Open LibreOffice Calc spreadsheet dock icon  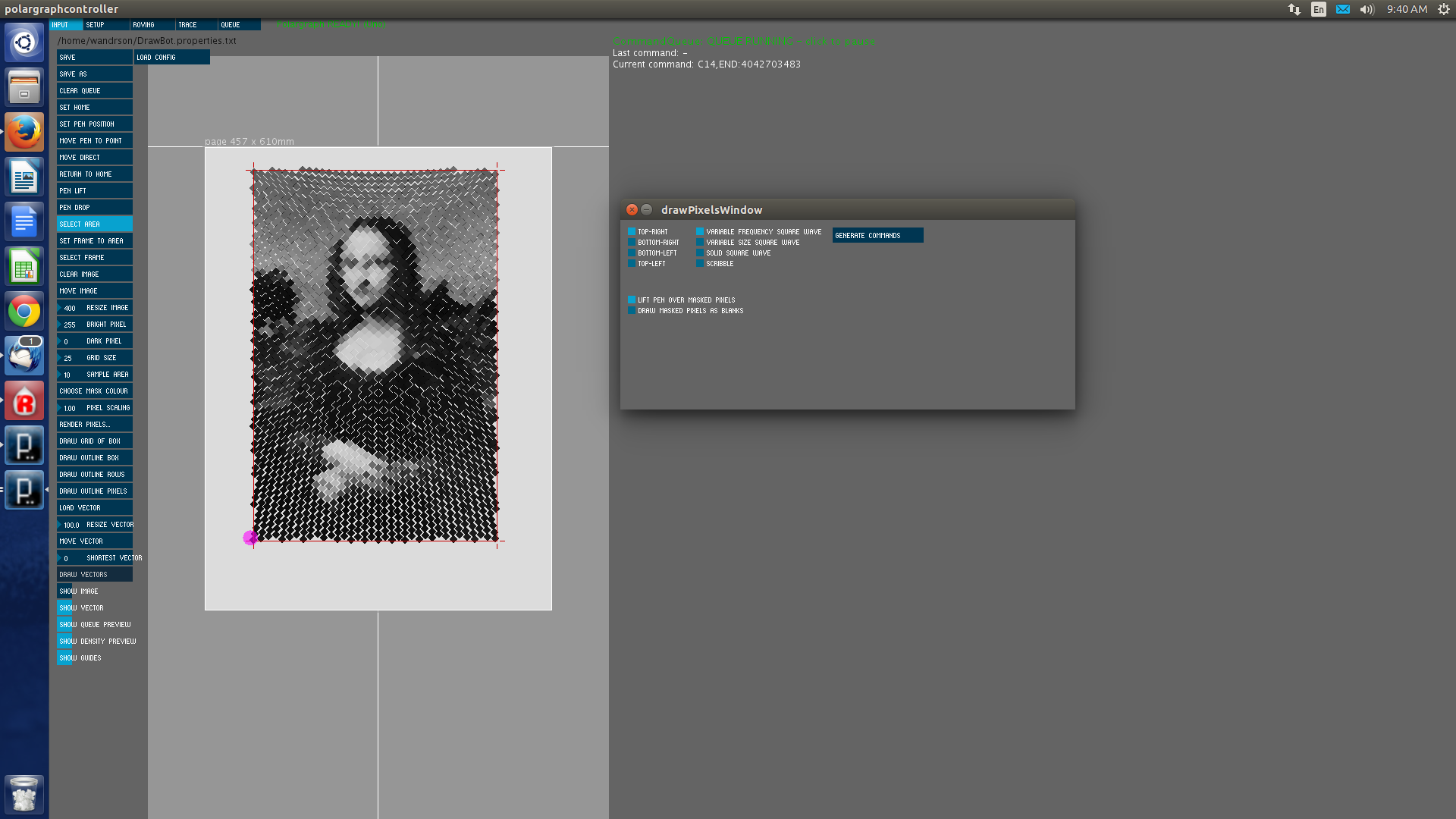24,266
